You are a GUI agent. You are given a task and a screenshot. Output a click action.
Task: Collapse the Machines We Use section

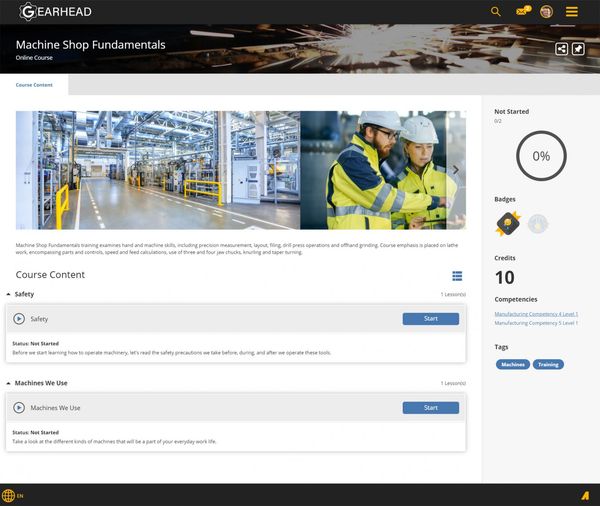coord(9,383)
